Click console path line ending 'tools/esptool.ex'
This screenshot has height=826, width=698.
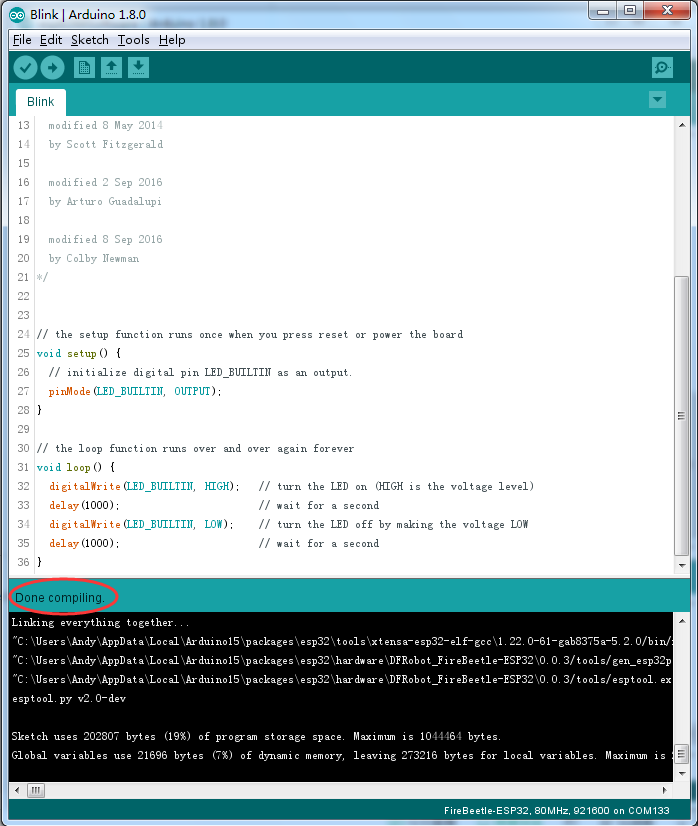coord(342,680)
